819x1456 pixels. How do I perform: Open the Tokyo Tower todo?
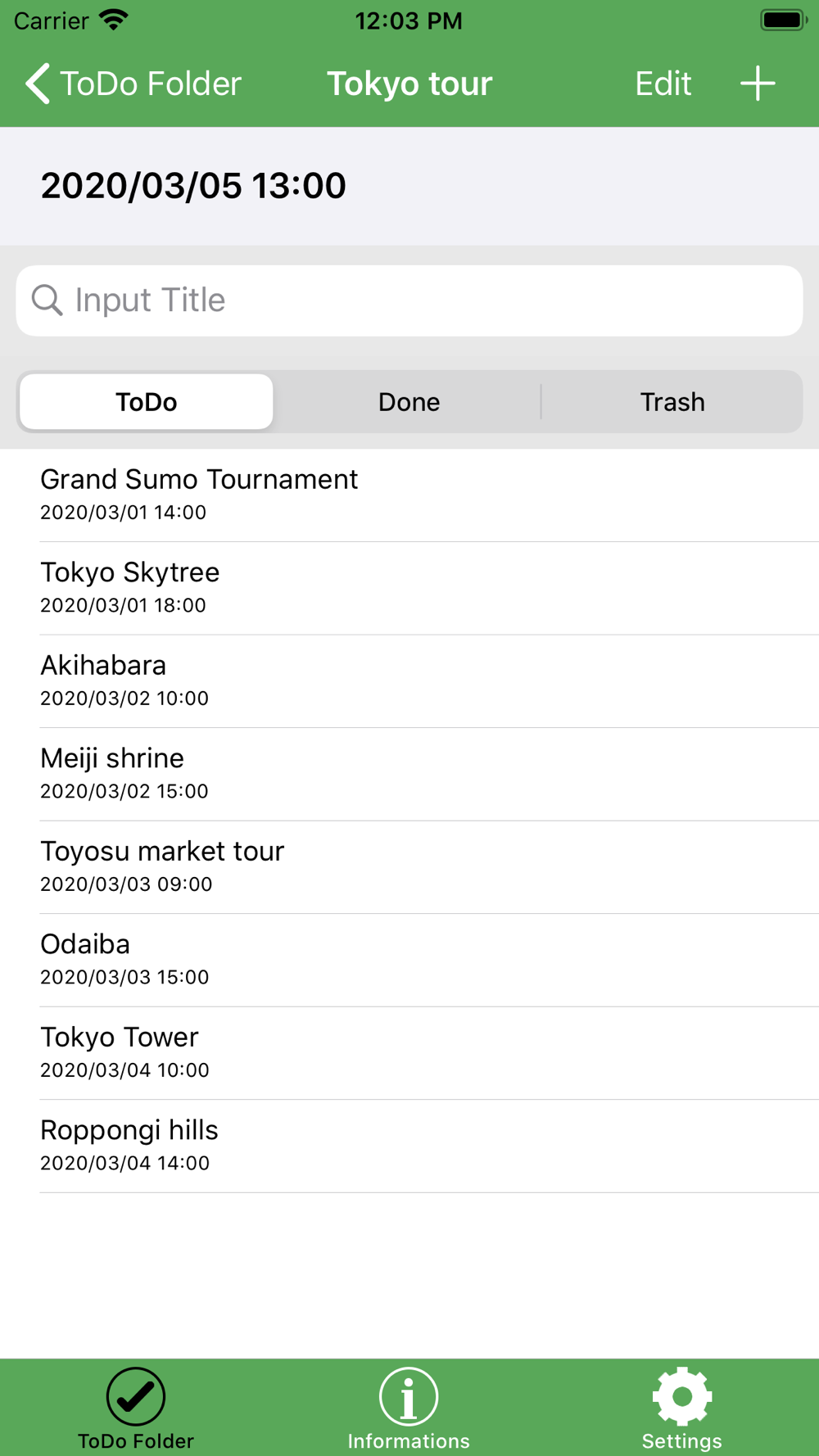409,1053
